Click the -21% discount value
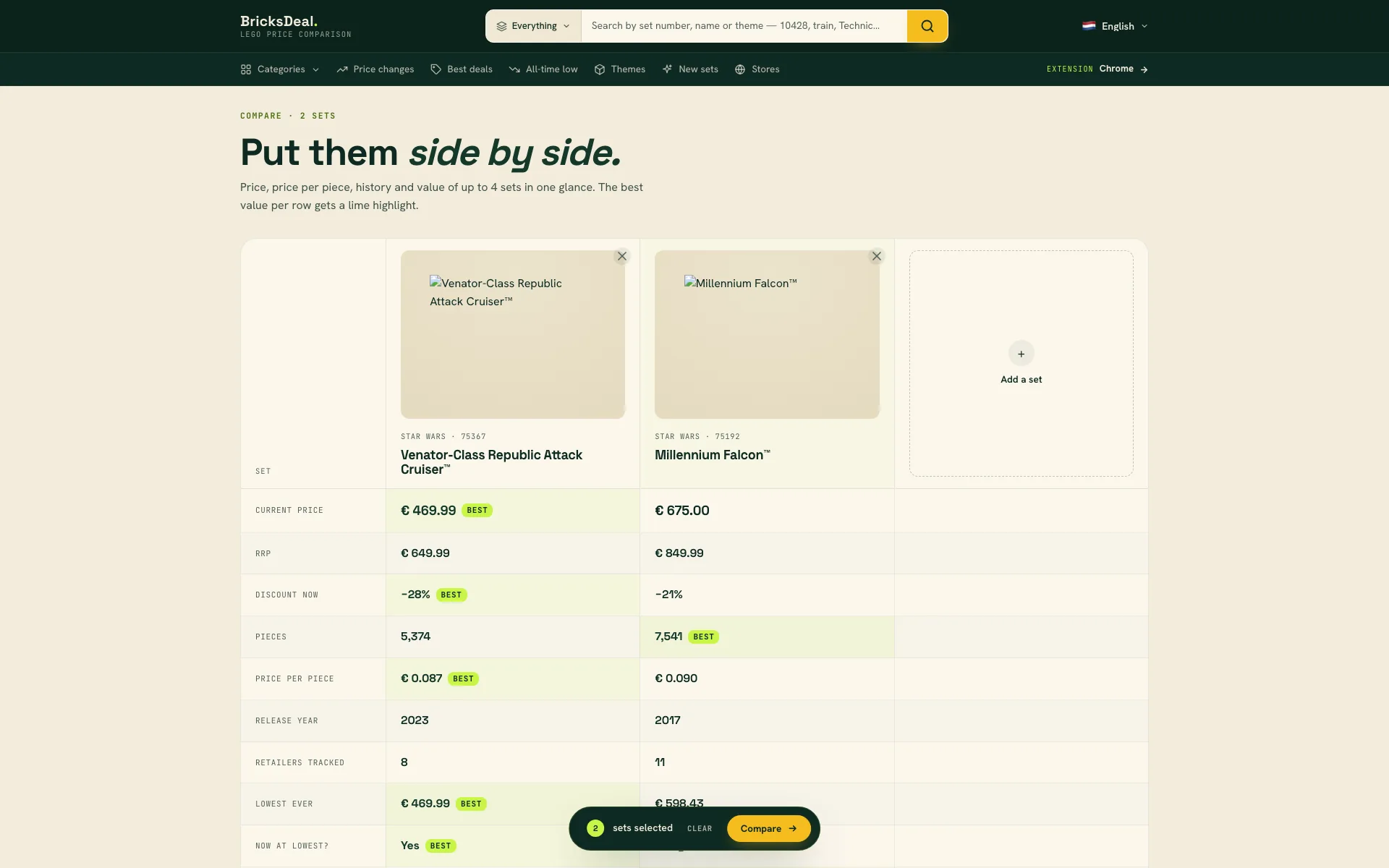Image resolution: width=1389 pixels, height=868 pixels. point(669,595)
